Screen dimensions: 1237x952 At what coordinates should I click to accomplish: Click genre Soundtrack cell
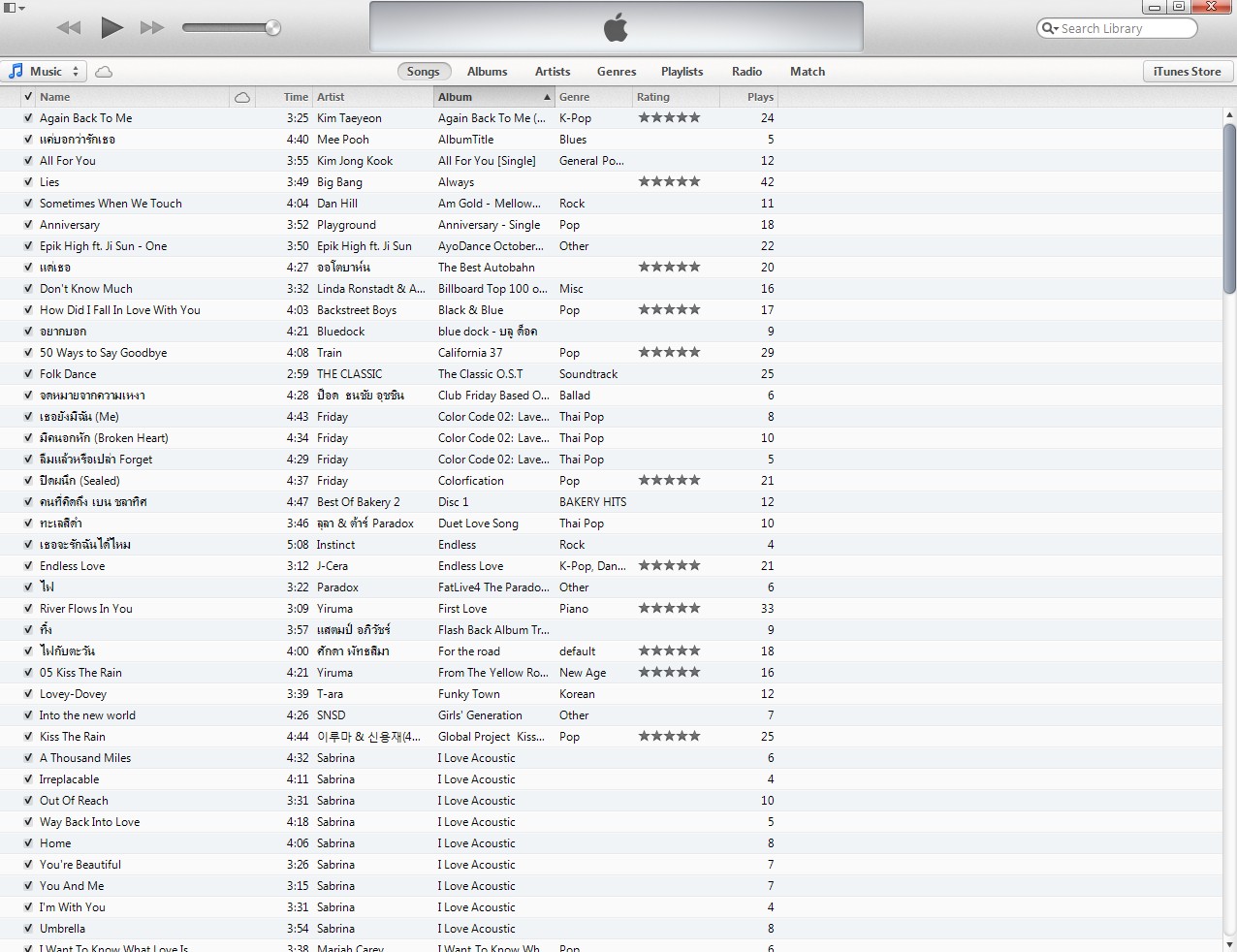588,374
